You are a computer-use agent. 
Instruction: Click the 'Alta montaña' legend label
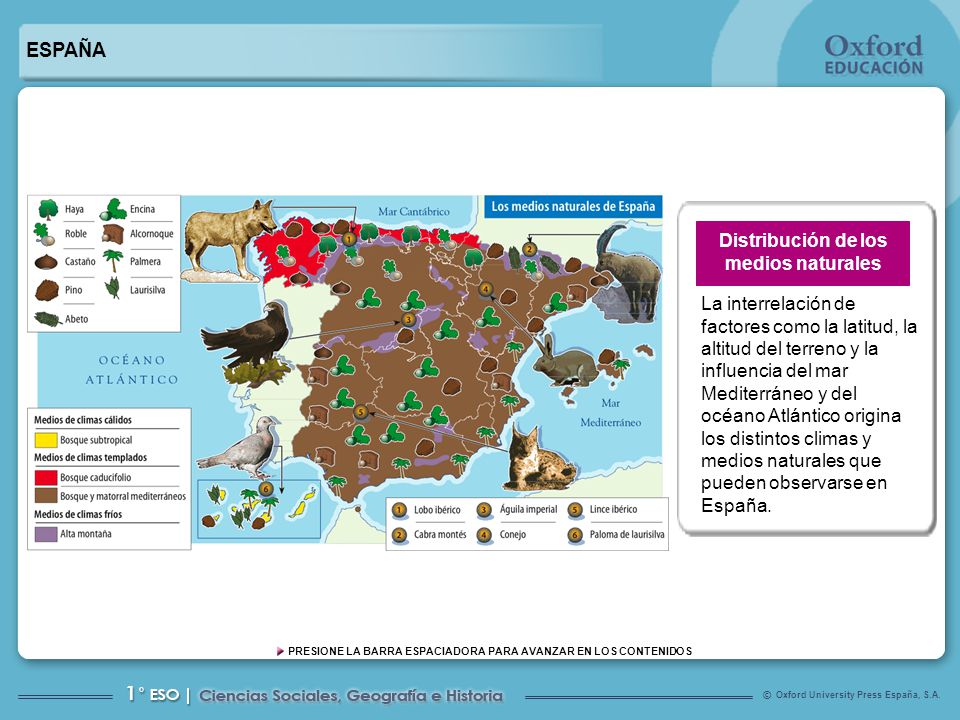(86, 534)
